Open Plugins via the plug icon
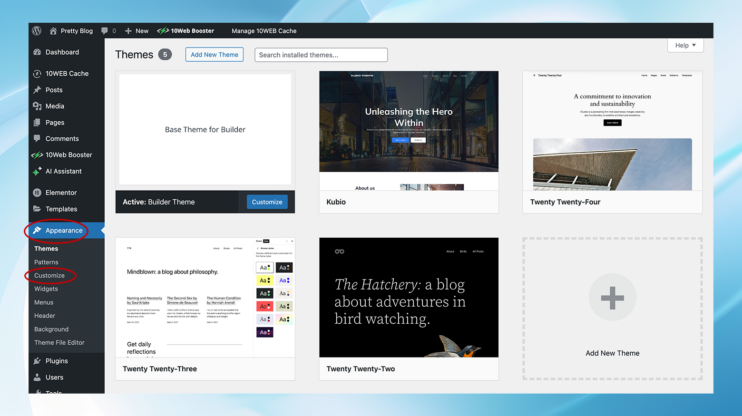Viewport: 742px width, 416px height. [x=37, y=361]
